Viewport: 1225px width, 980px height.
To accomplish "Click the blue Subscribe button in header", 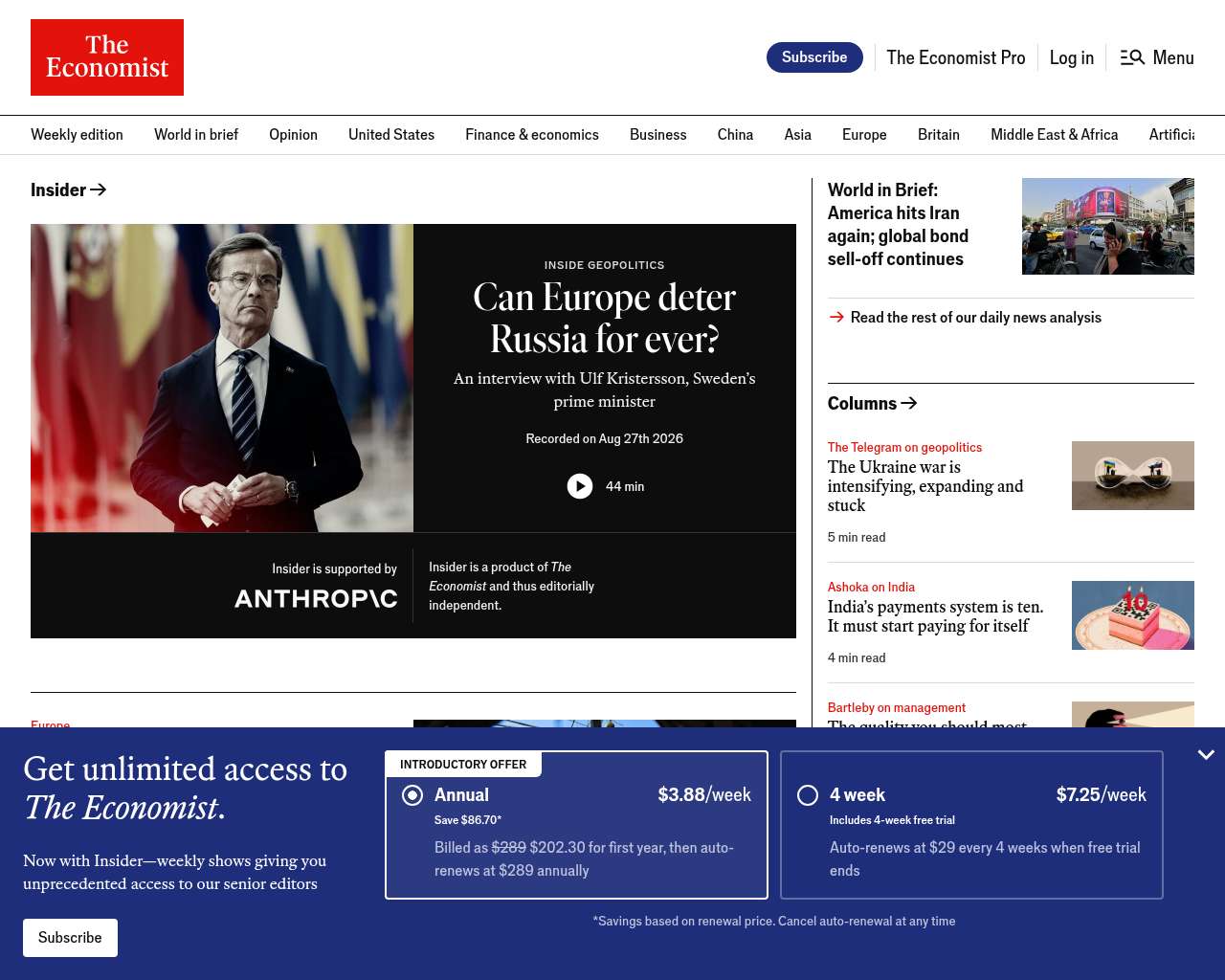I will (814, 57).
